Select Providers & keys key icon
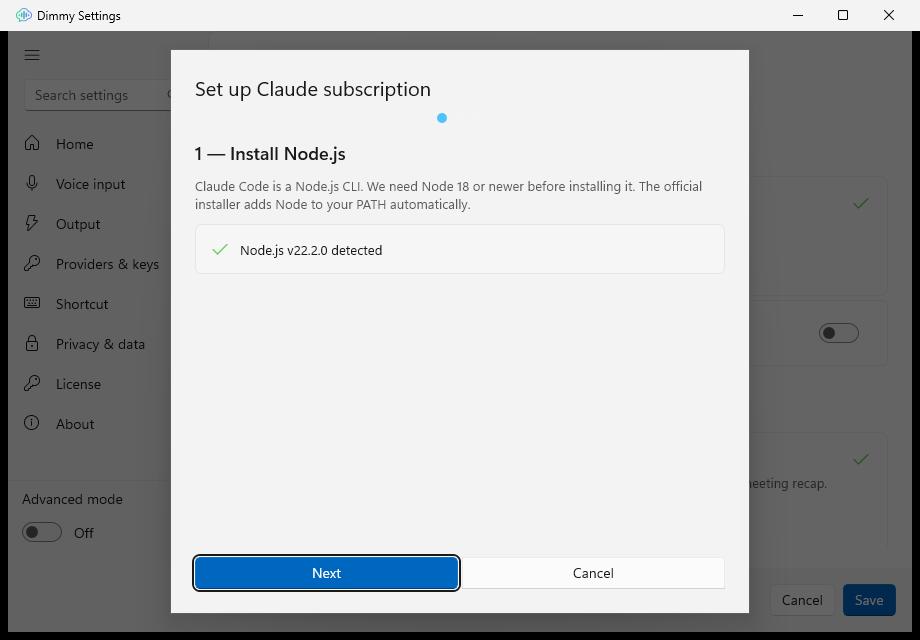The width and height of the screenshot is (920, 640). 32,263
